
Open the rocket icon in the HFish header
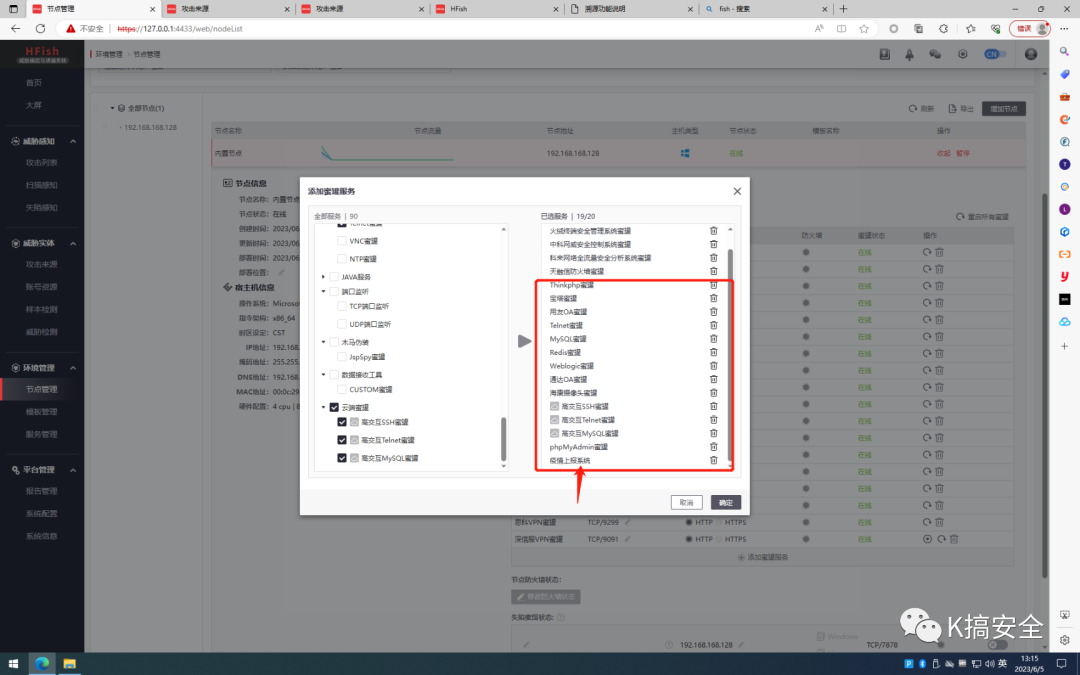909,54
